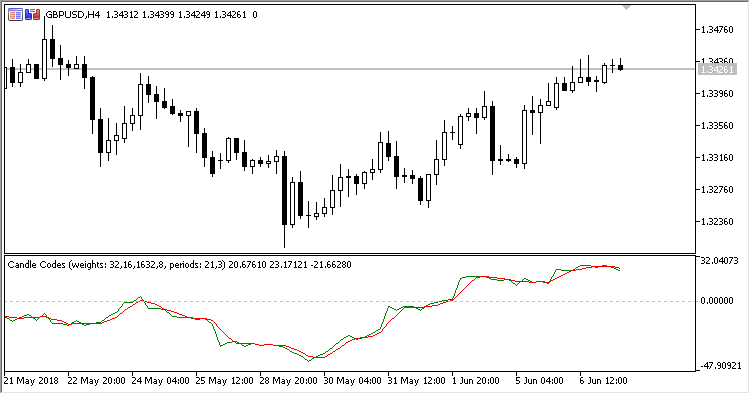Click the 1.33560 price scale level

pyautogui.click(x=717, y=126)
